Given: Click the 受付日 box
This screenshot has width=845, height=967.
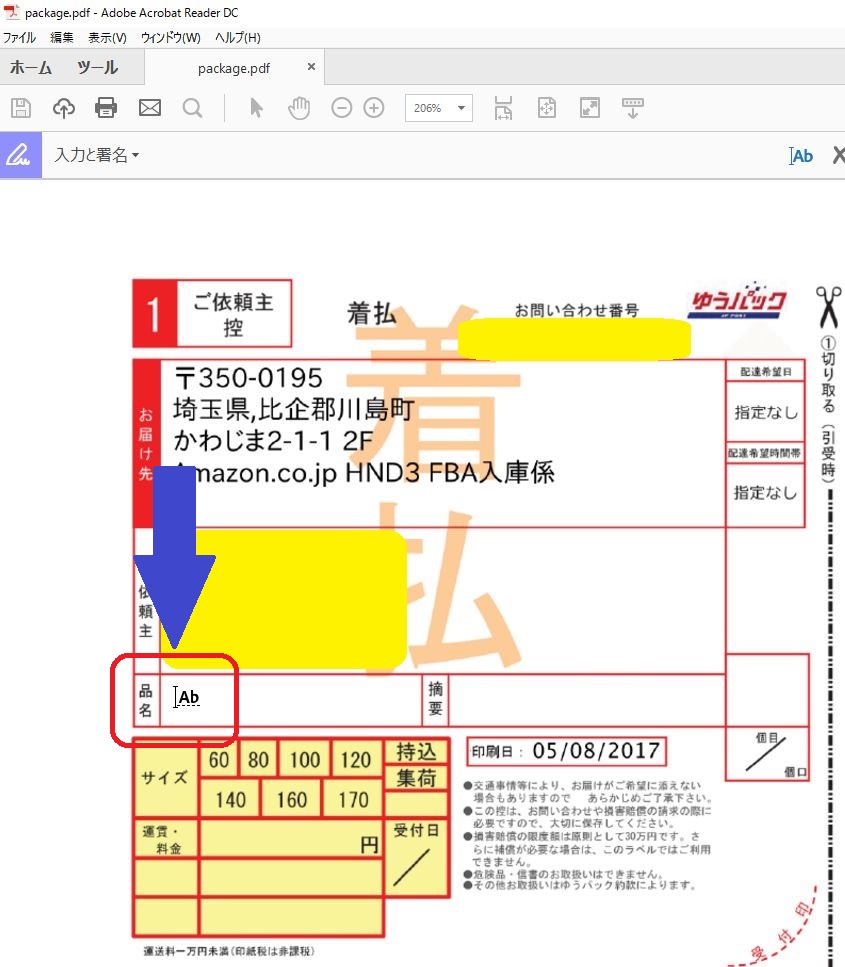Looking at the screenshot, I should point(416,857).
